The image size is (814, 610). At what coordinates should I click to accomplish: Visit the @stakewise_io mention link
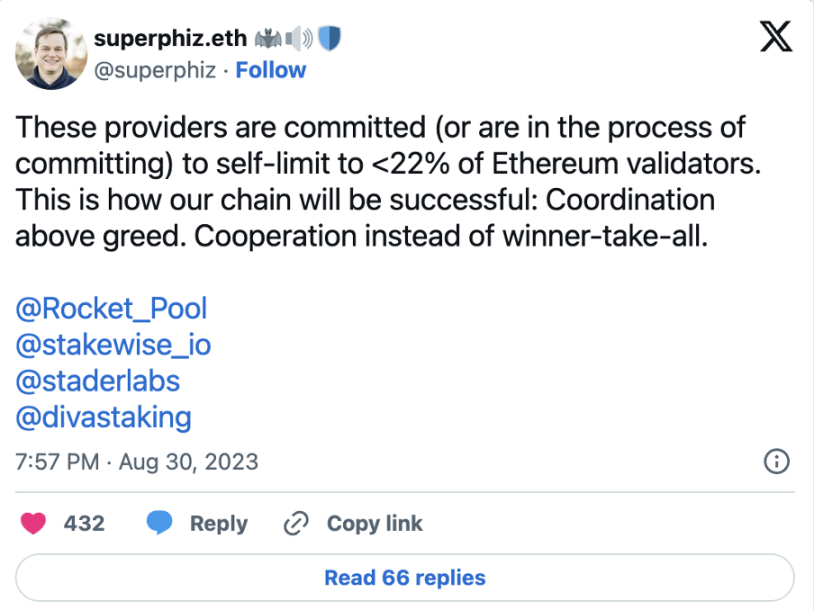(x=114, y=345)
